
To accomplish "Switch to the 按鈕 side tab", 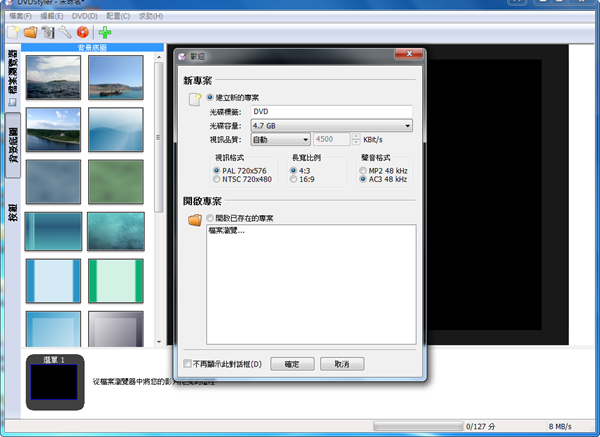I will [x=13, y=212].
